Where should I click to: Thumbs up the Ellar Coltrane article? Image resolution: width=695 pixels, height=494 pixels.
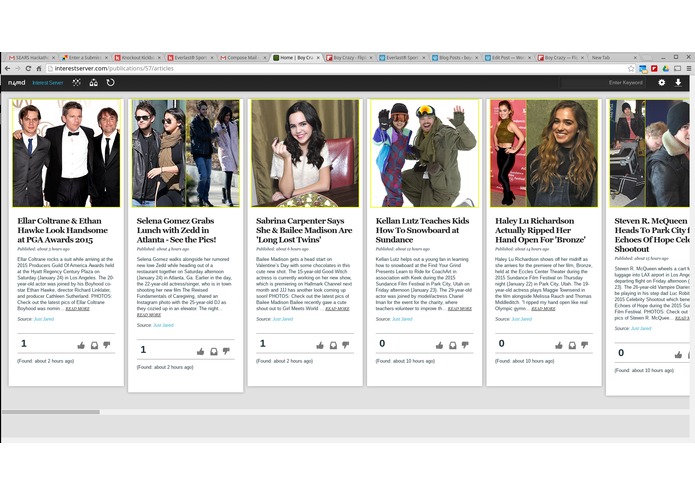pos(81,346)
